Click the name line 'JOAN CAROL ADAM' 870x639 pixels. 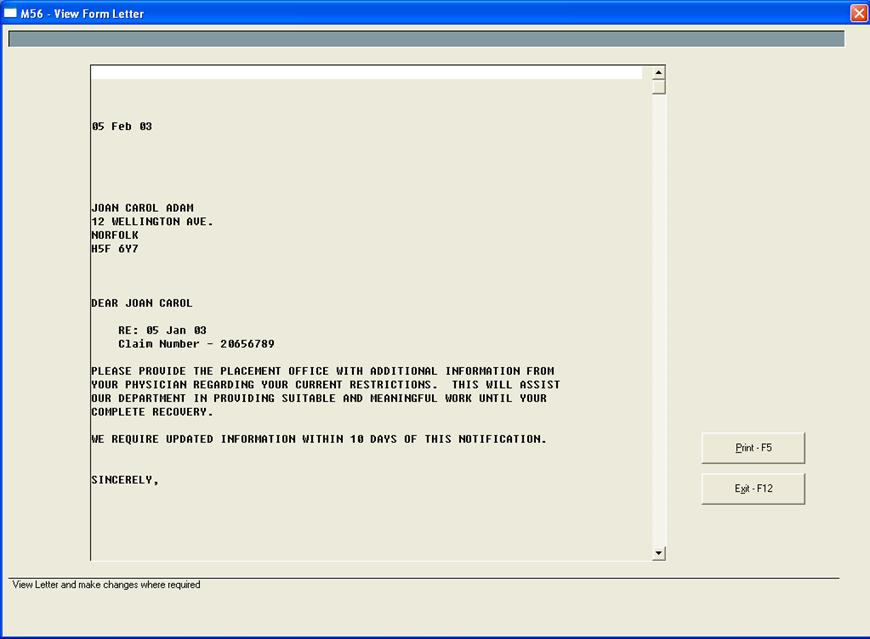(143, 208)
